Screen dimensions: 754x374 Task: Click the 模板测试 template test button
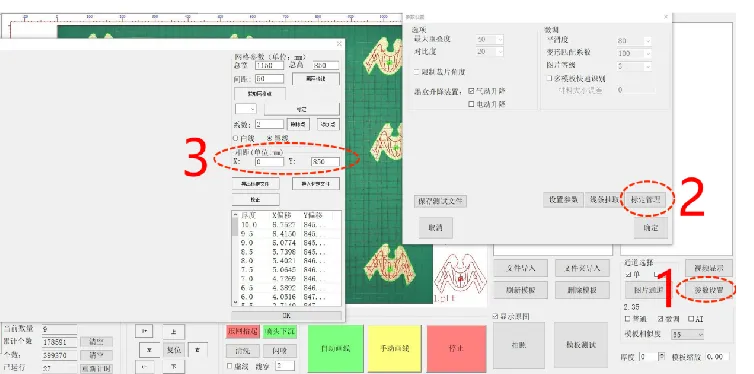tap(581, 345)
